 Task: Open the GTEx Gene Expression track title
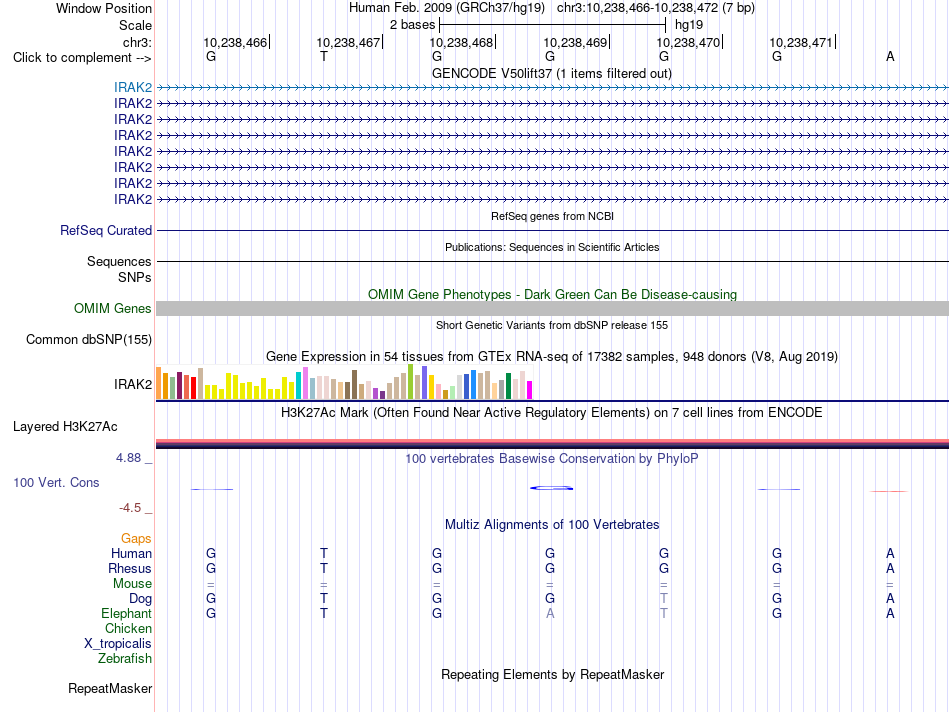point(552,356)
